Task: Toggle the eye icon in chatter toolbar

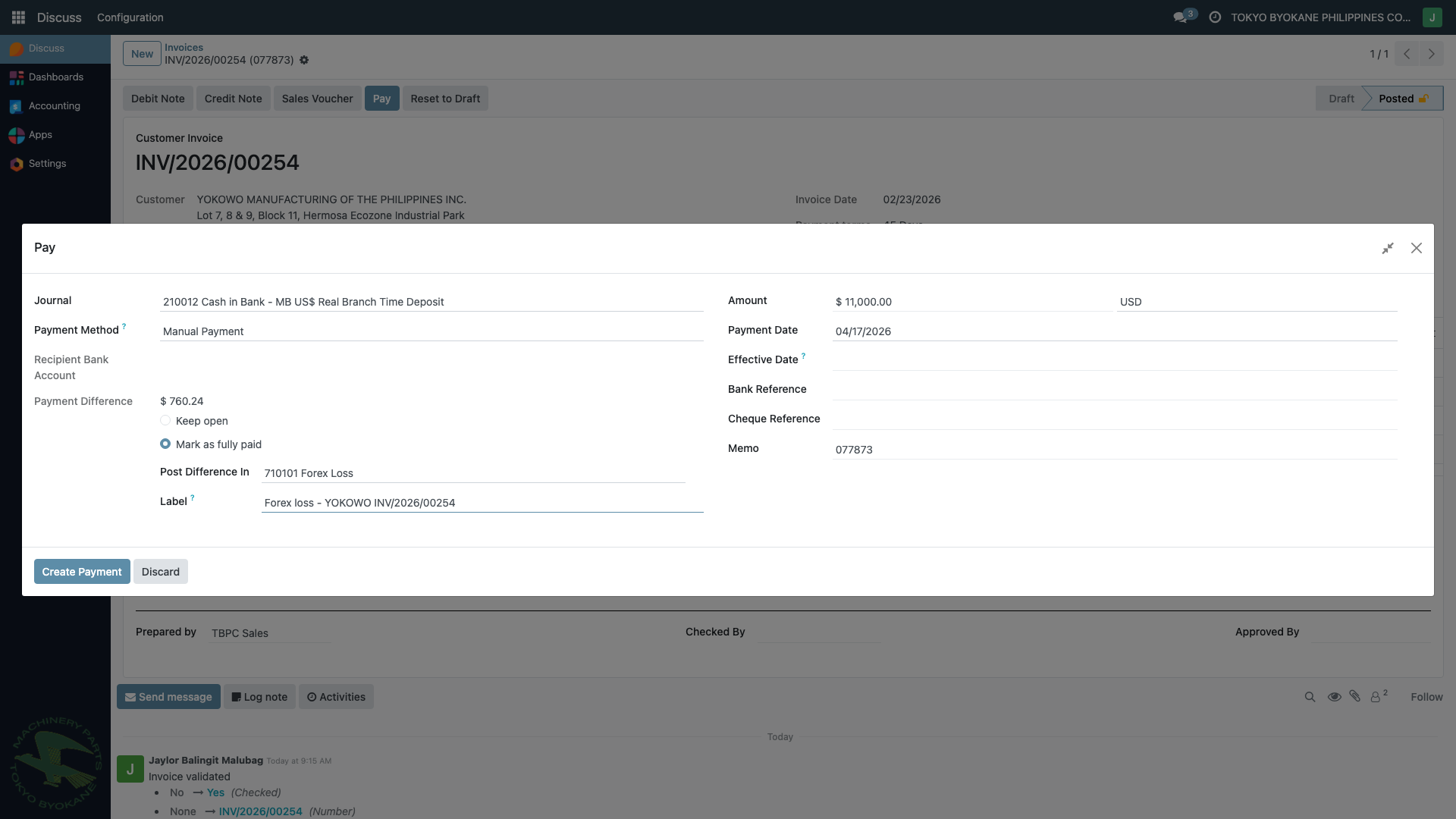Action: click(1334, 697)
